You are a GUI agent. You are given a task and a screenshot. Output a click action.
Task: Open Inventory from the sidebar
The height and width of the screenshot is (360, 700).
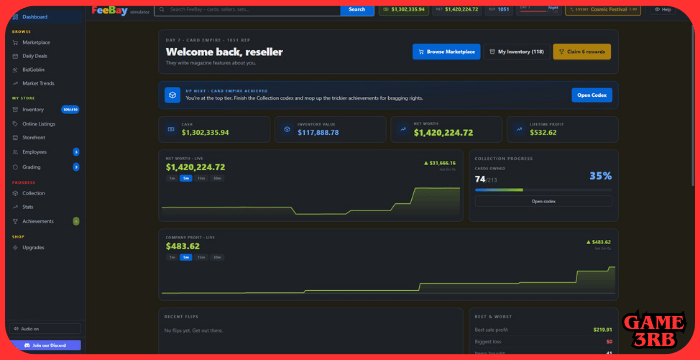coord(45,109)
